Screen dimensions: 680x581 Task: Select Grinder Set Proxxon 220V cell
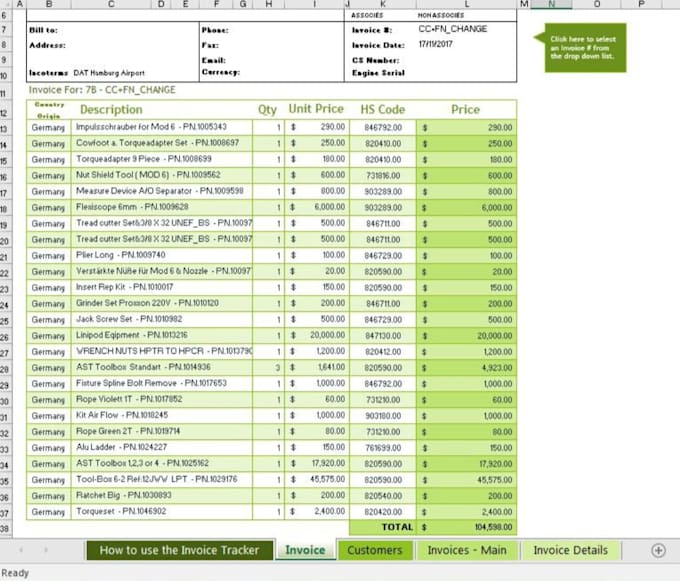[161, 304]
